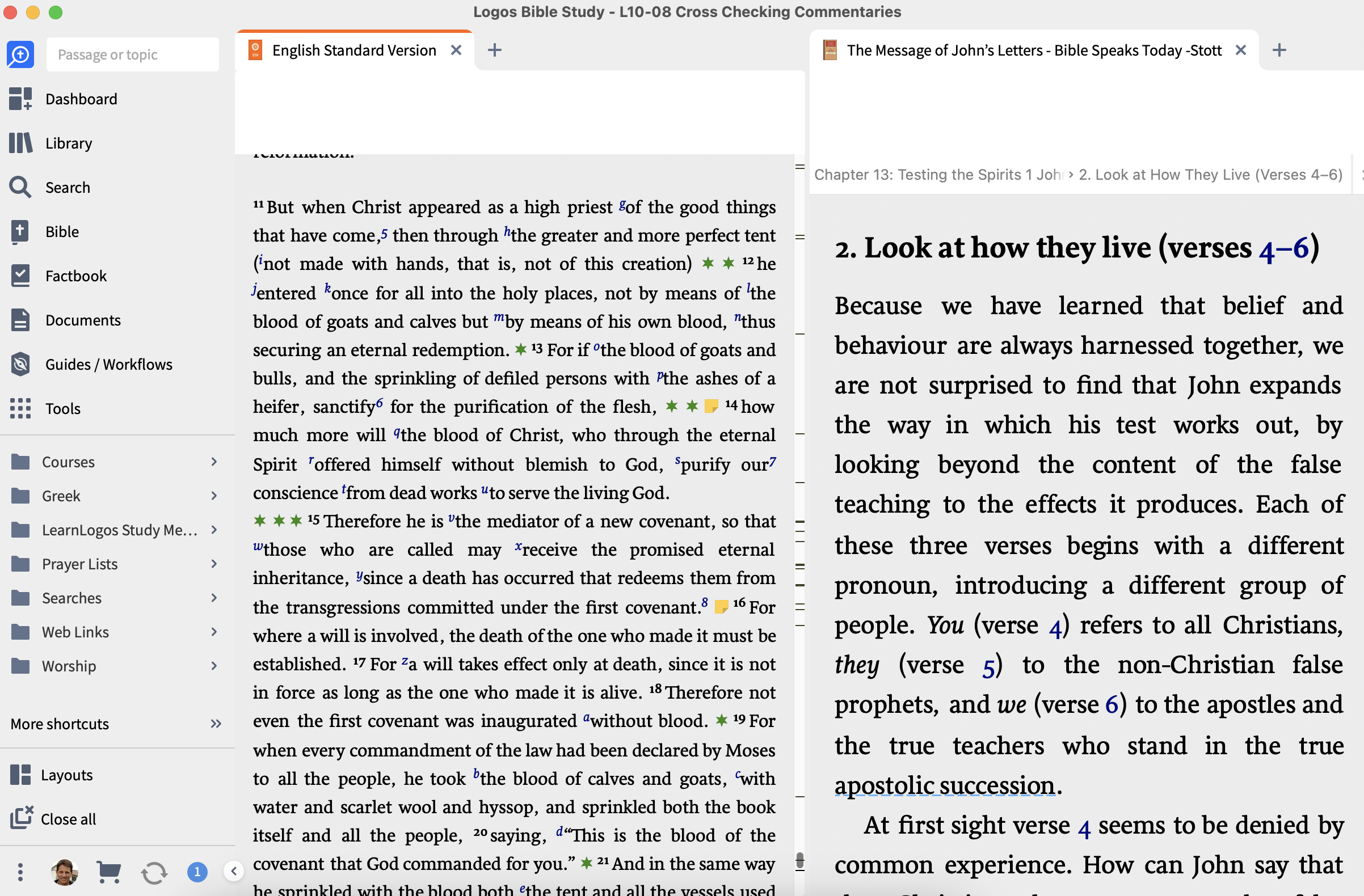Click the Search magnifier icon
Viewport: 1364px width, 896px height.
pyautogui.click(x=20, y=187)
